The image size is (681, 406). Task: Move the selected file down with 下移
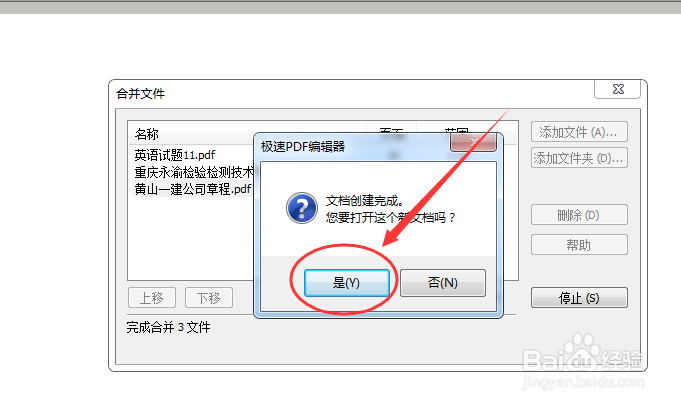click(209, 298)
